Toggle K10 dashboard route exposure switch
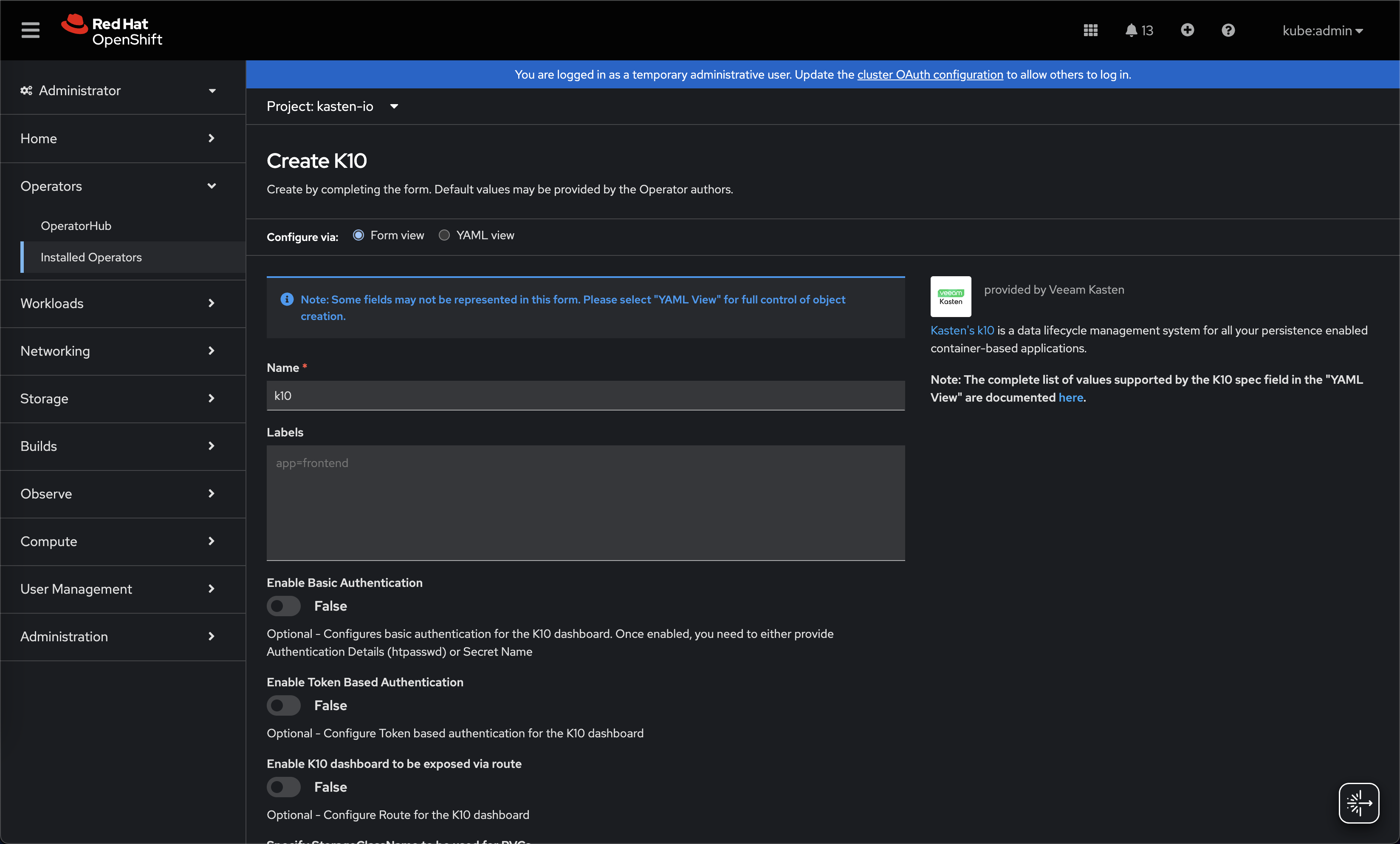This screenshot has width=1400, height=844. [283, 787]
